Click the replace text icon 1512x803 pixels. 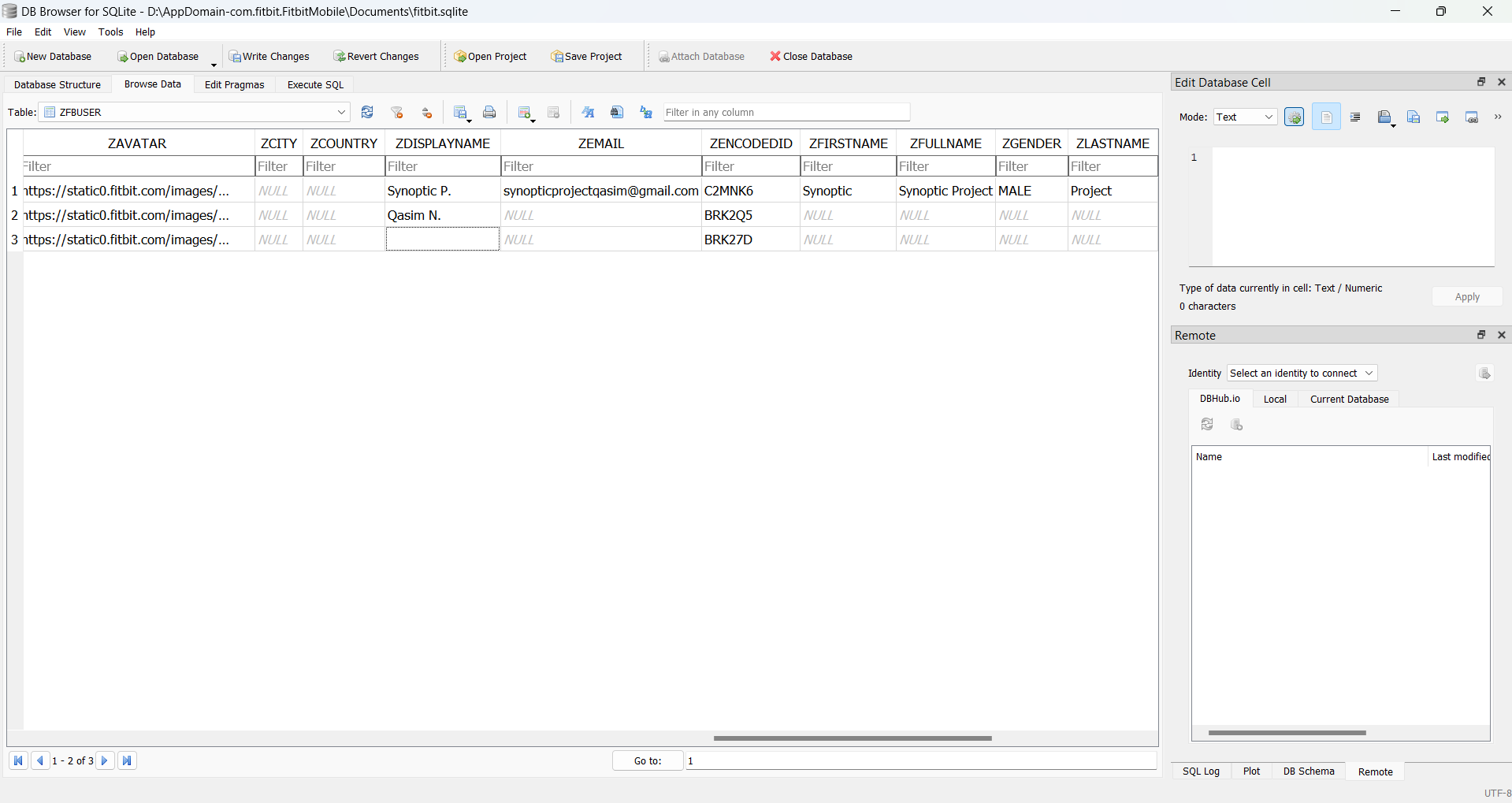click(646, 113)
